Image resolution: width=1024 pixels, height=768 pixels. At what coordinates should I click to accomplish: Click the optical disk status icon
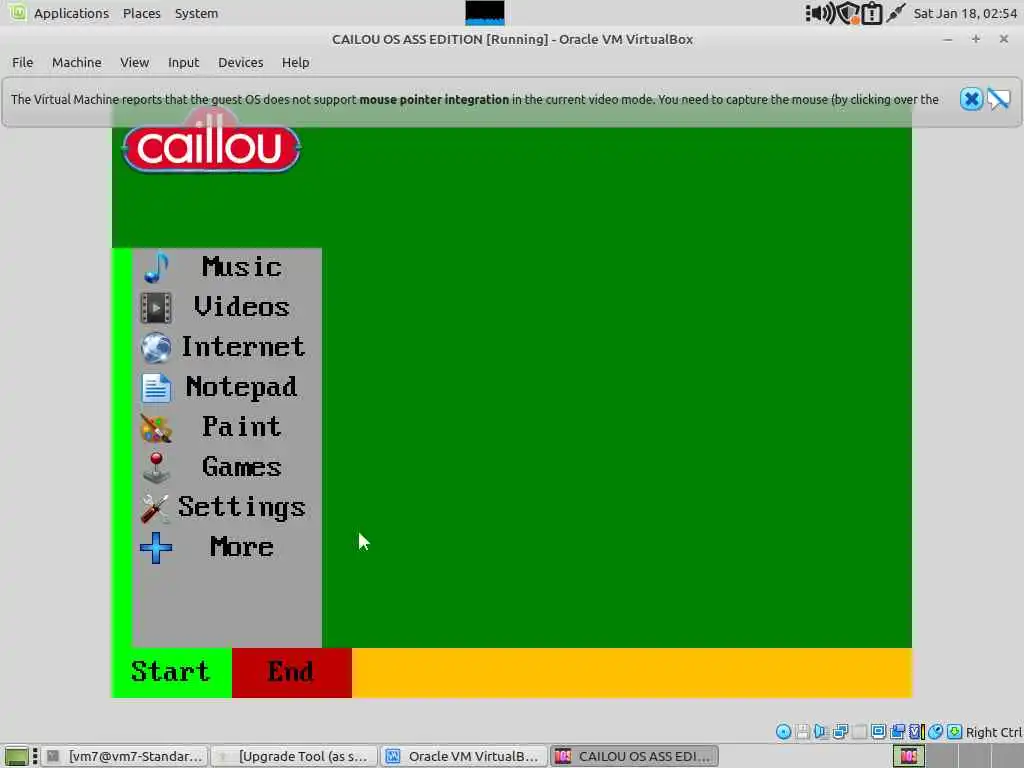coord(784,732)
